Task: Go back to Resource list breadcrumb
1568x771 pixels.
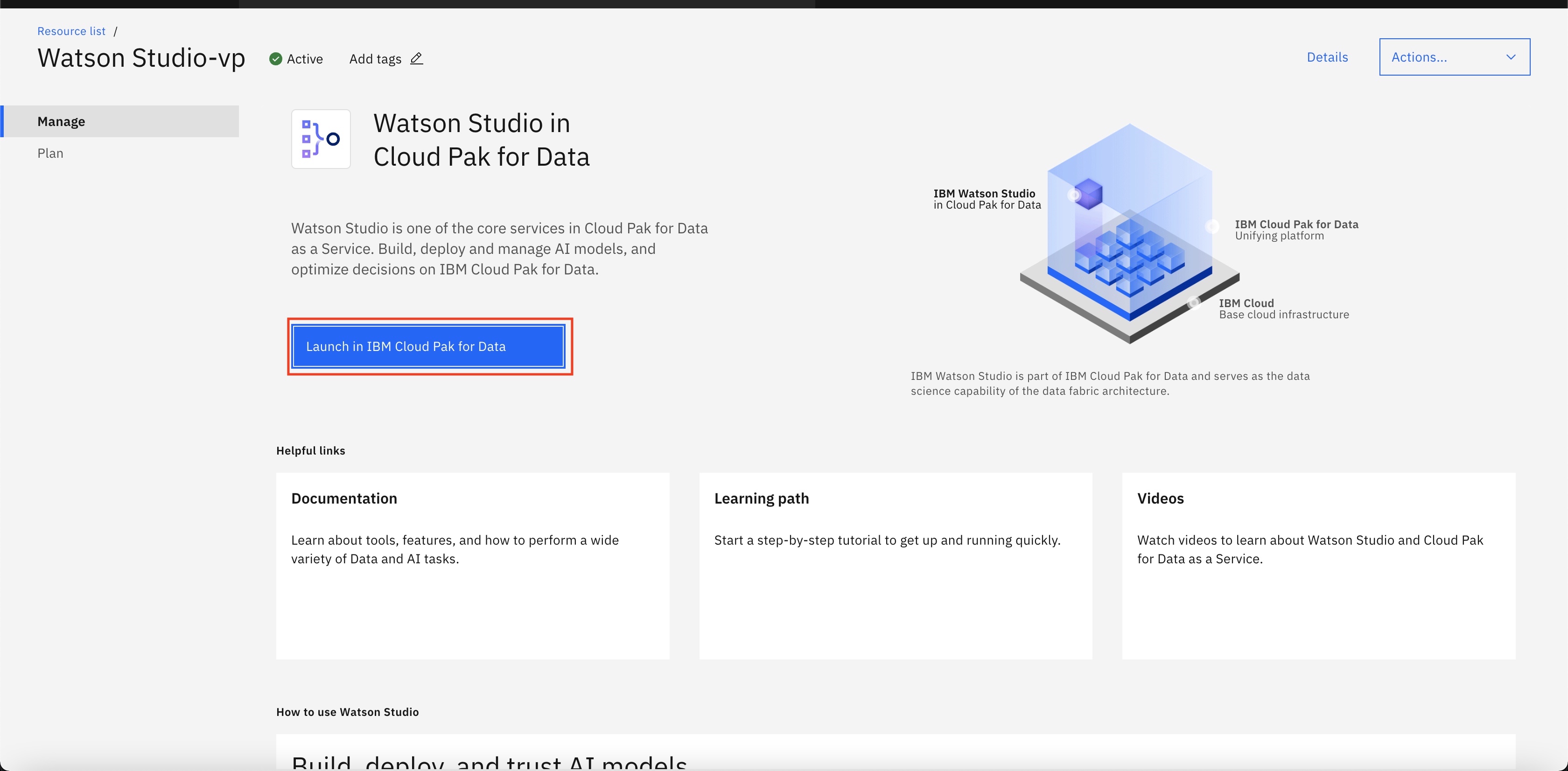Action: [71, 31]
